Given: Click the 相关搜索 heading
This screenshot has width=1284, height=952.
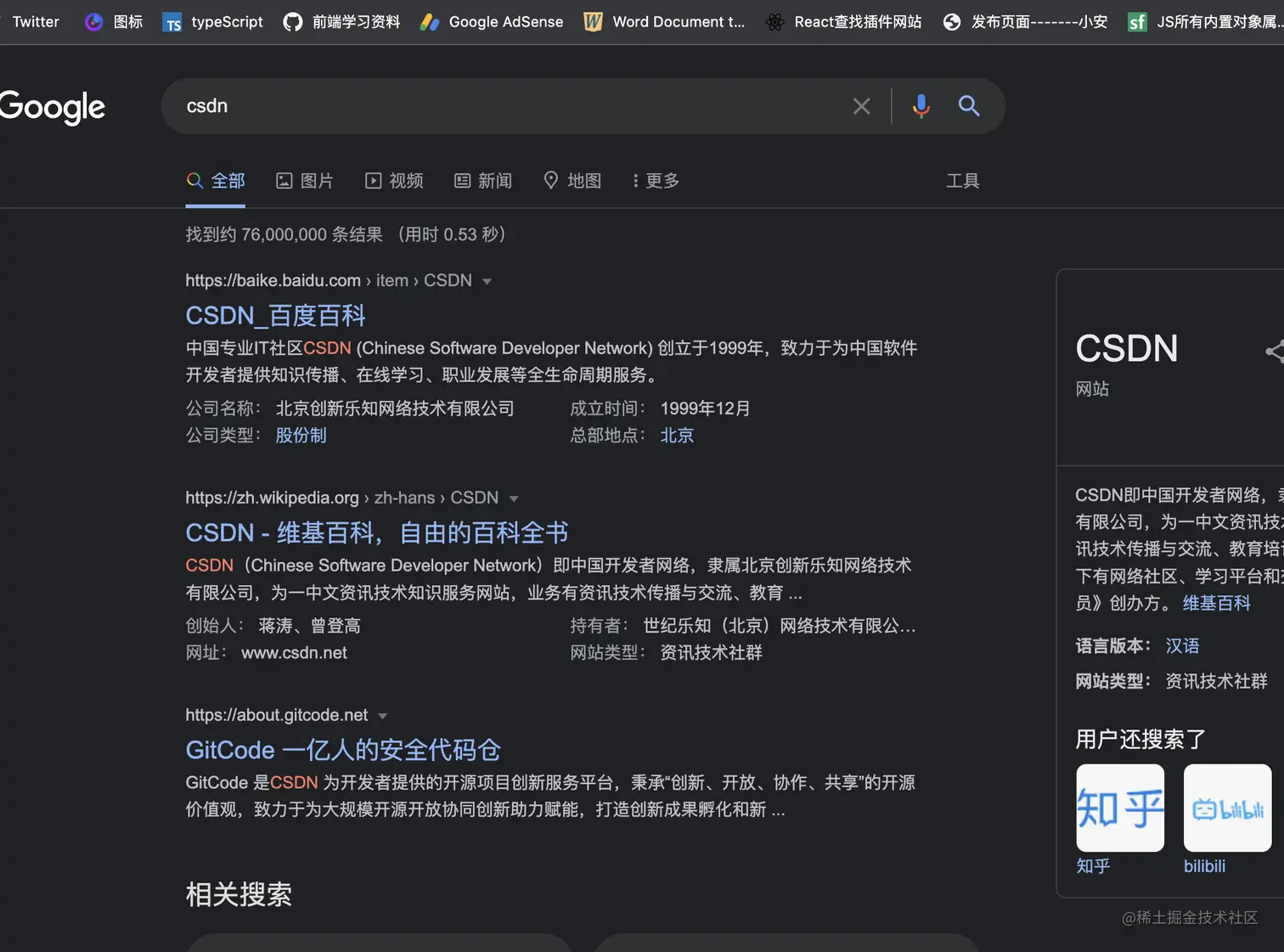Looking at the screenshot, I should (239, 894).
